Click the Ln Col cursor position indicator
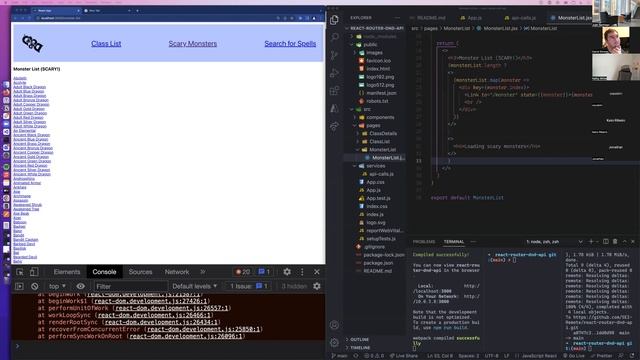640x360 pixels. pos(440,356)
